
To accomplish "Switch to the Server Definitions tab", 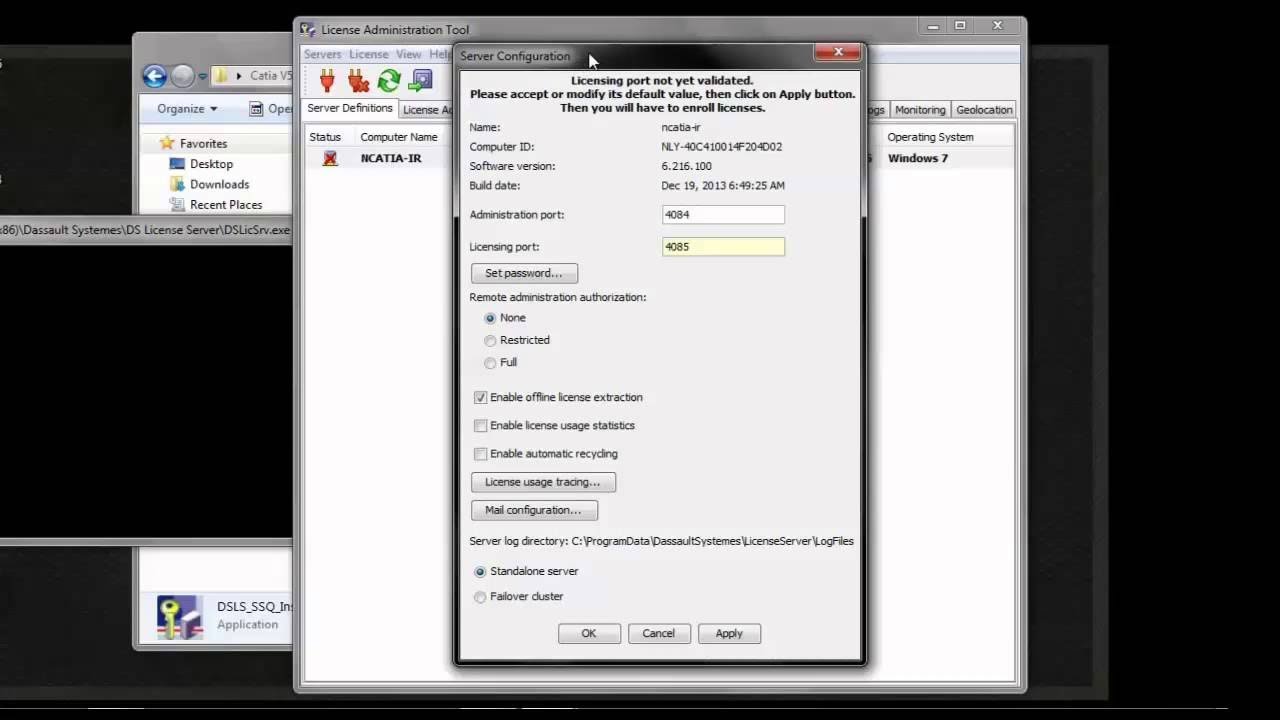I will pyautogui.click(x=350, y=108).
